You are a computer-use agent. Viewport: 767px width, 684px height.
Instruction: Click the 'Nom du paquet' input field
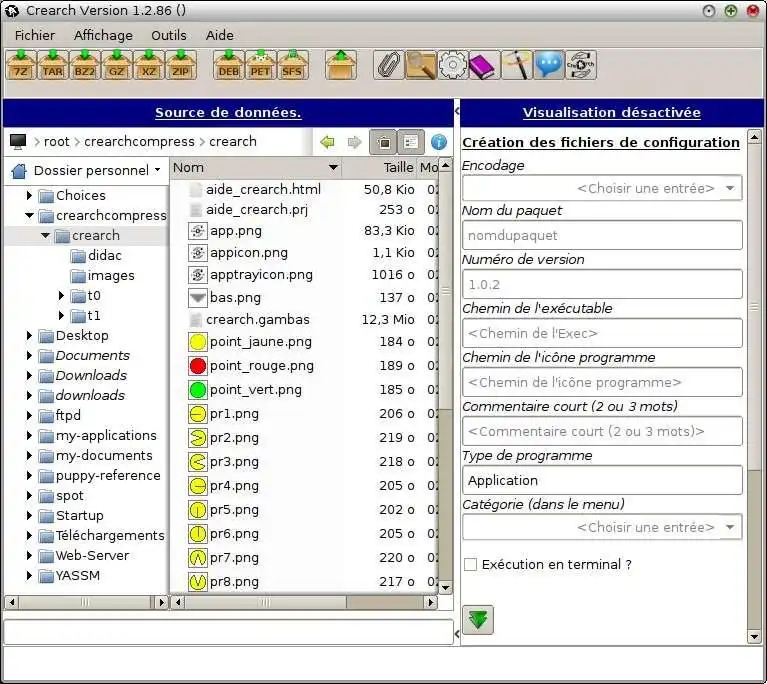tap(602, 235)
